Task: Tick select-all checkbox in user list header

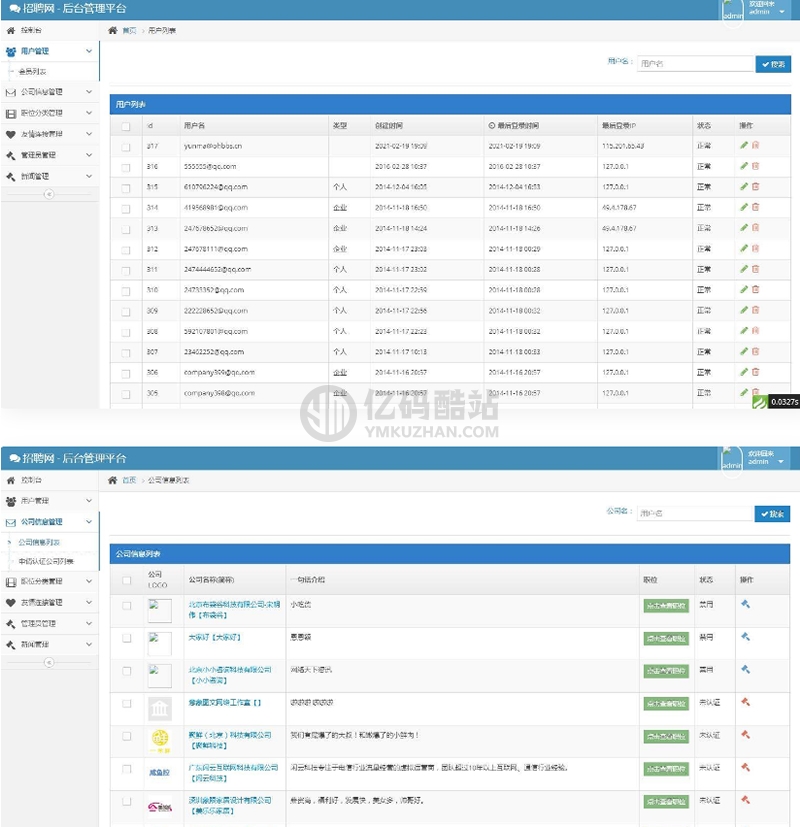Action: [x=126, y=126]
